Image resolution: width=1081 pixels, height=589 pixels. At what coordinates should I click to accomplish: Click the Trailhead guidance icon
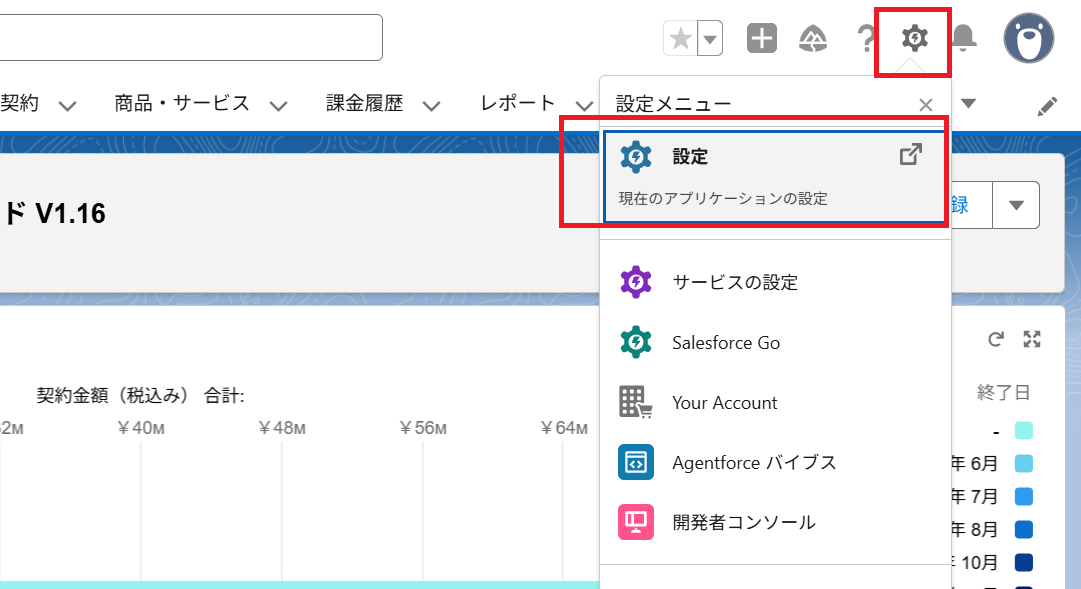coord(812,39)
